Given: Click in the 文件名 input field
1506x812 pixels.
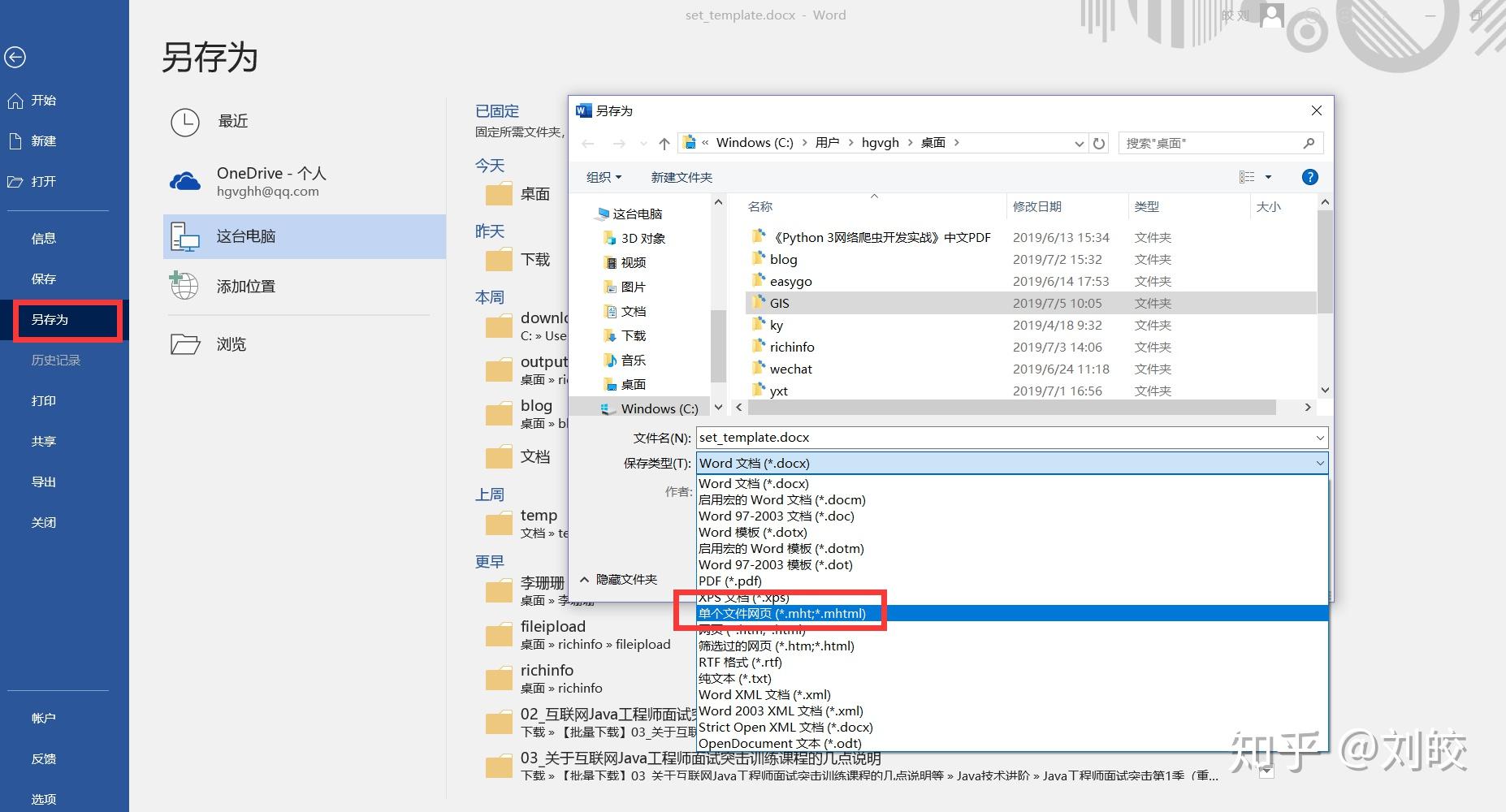Looking at the screenshot, I should tap(1004, 438).
